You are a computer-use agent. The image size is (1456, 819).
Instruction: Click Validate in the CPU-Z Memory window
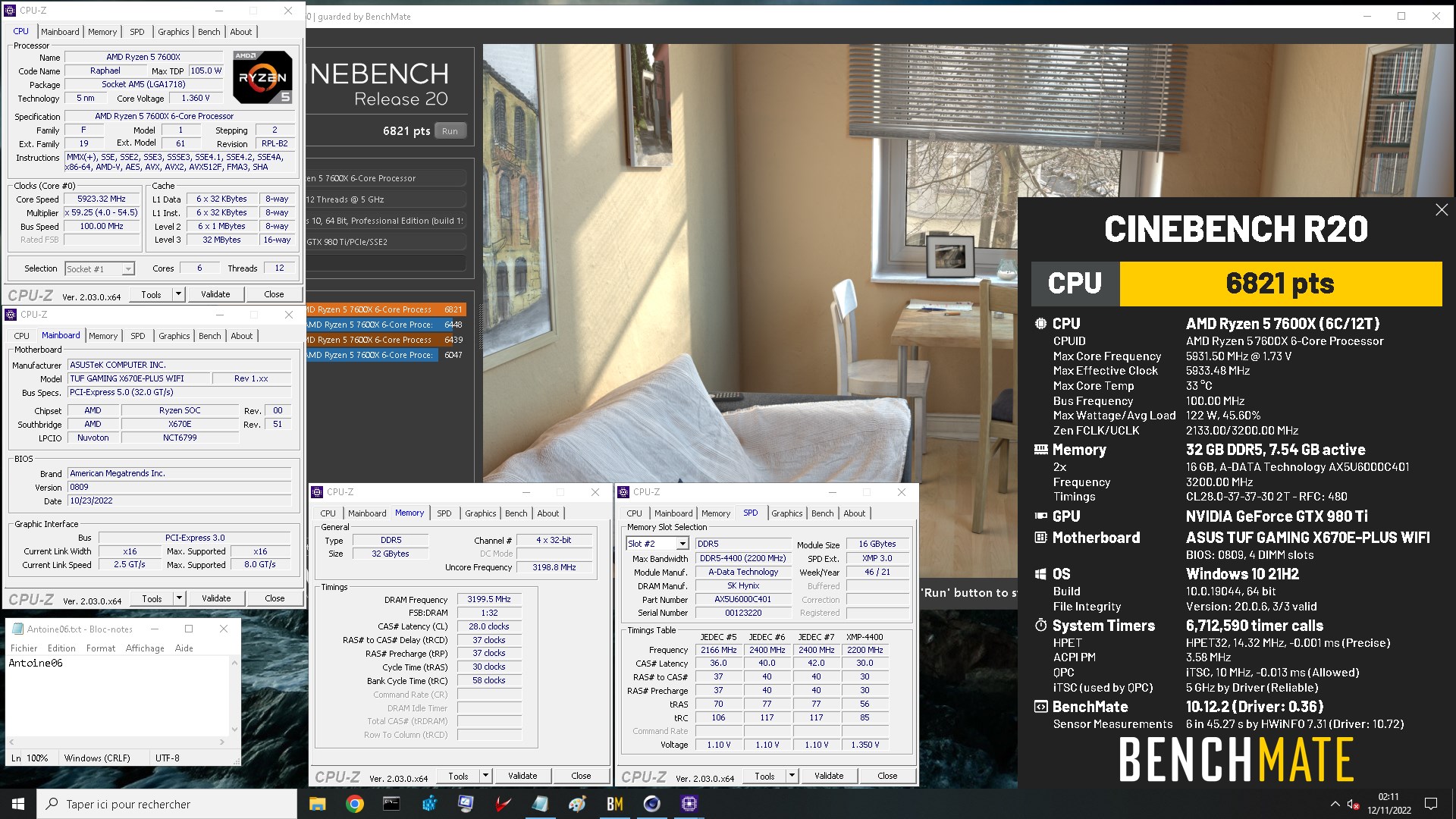pos(522,776)
